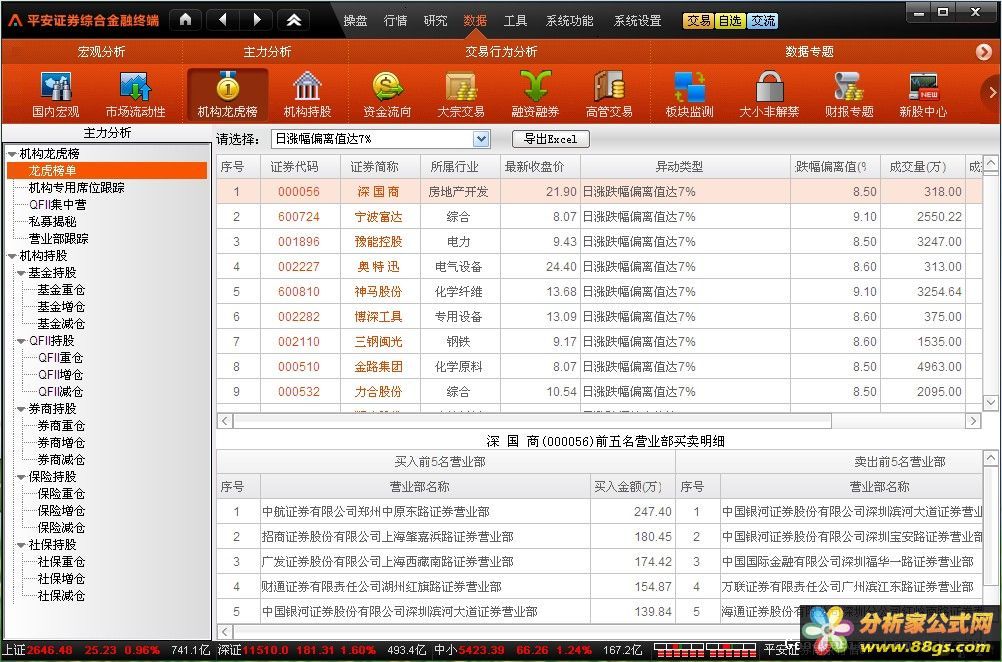Open the 机构持股 building icon
Image resolution: width=1002 pixels, height=662 pixels.
click(x=307, y=95)
